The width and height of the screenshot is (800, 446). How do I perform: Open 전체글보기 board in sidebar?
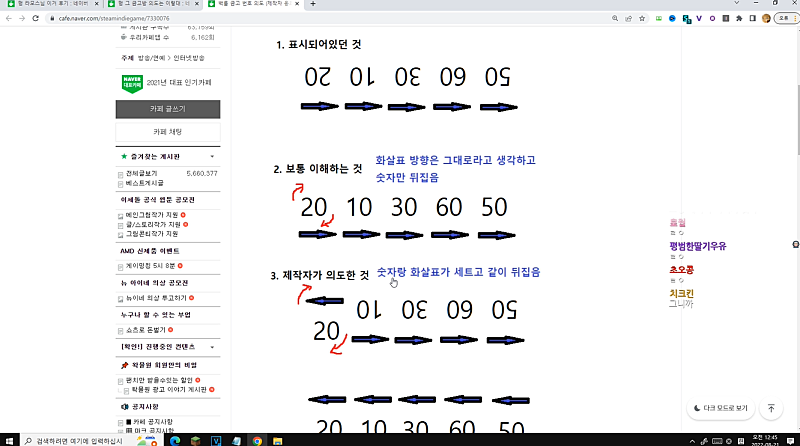(141, 174)
